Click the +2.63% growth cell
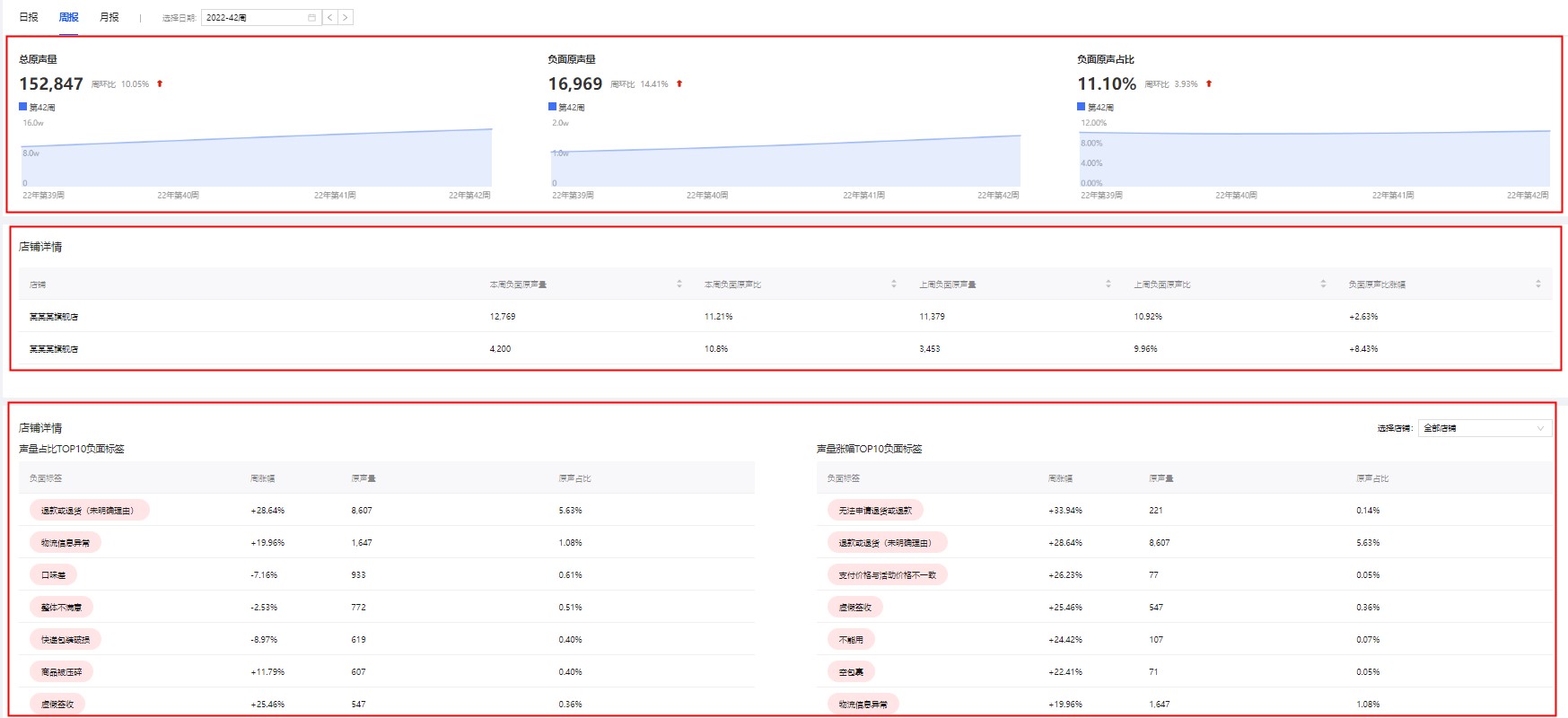 pos(1363,316)
